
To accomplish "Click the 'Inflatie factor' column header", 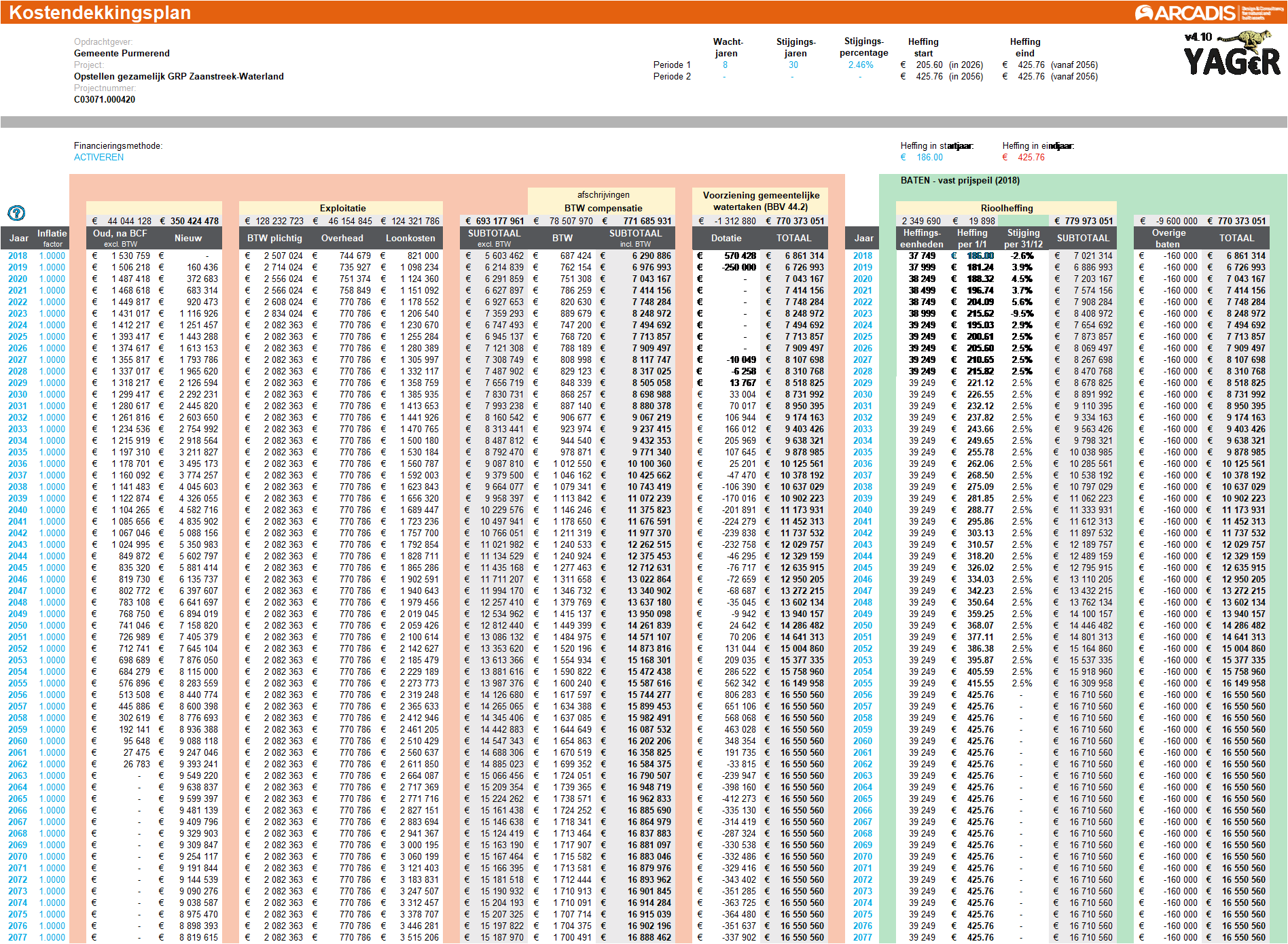I will (52, 238).
